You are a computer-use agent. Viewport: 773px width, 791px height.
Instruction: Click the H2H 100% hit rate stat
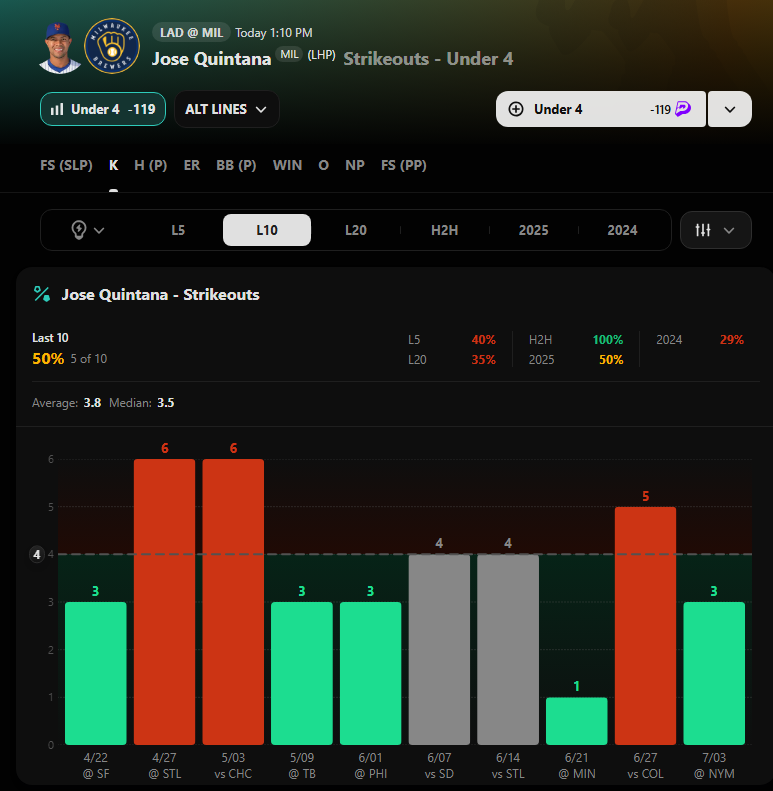(x=576, y=340)
